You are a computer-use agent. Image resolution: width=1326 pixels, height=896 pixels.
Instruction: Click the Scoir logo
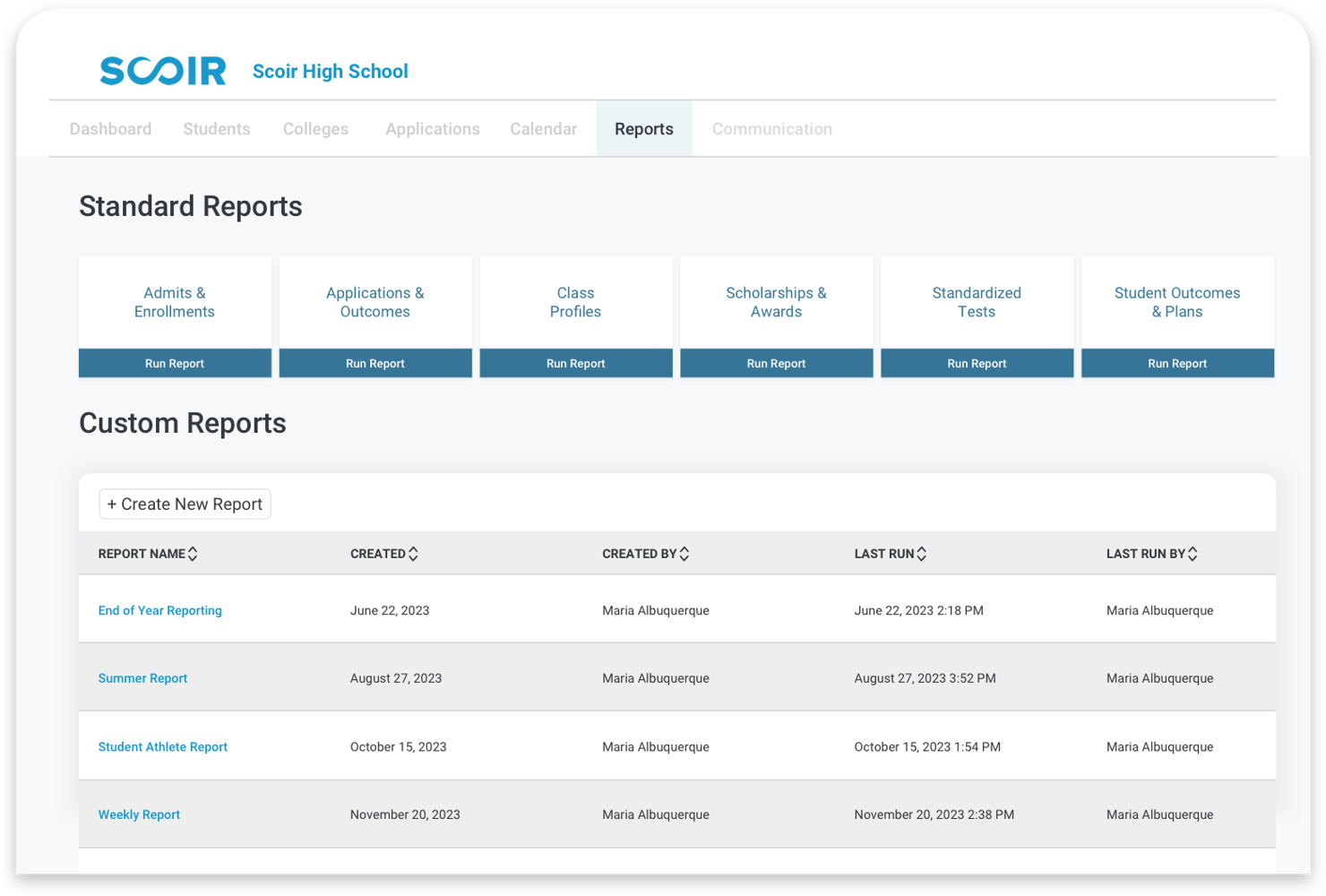point(162,71)
